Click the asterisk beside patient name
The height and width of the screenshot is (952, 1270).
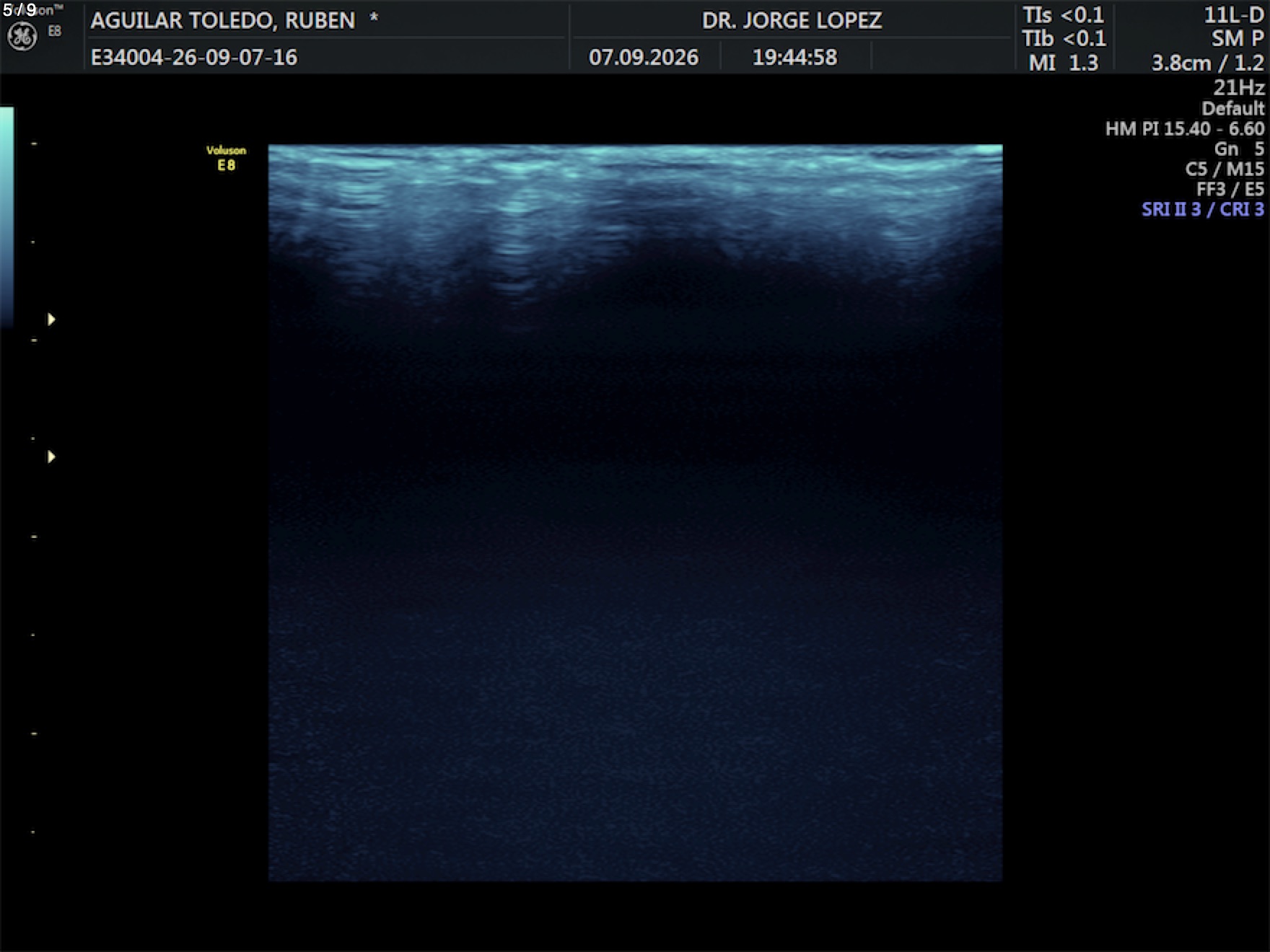click(374, 17)
